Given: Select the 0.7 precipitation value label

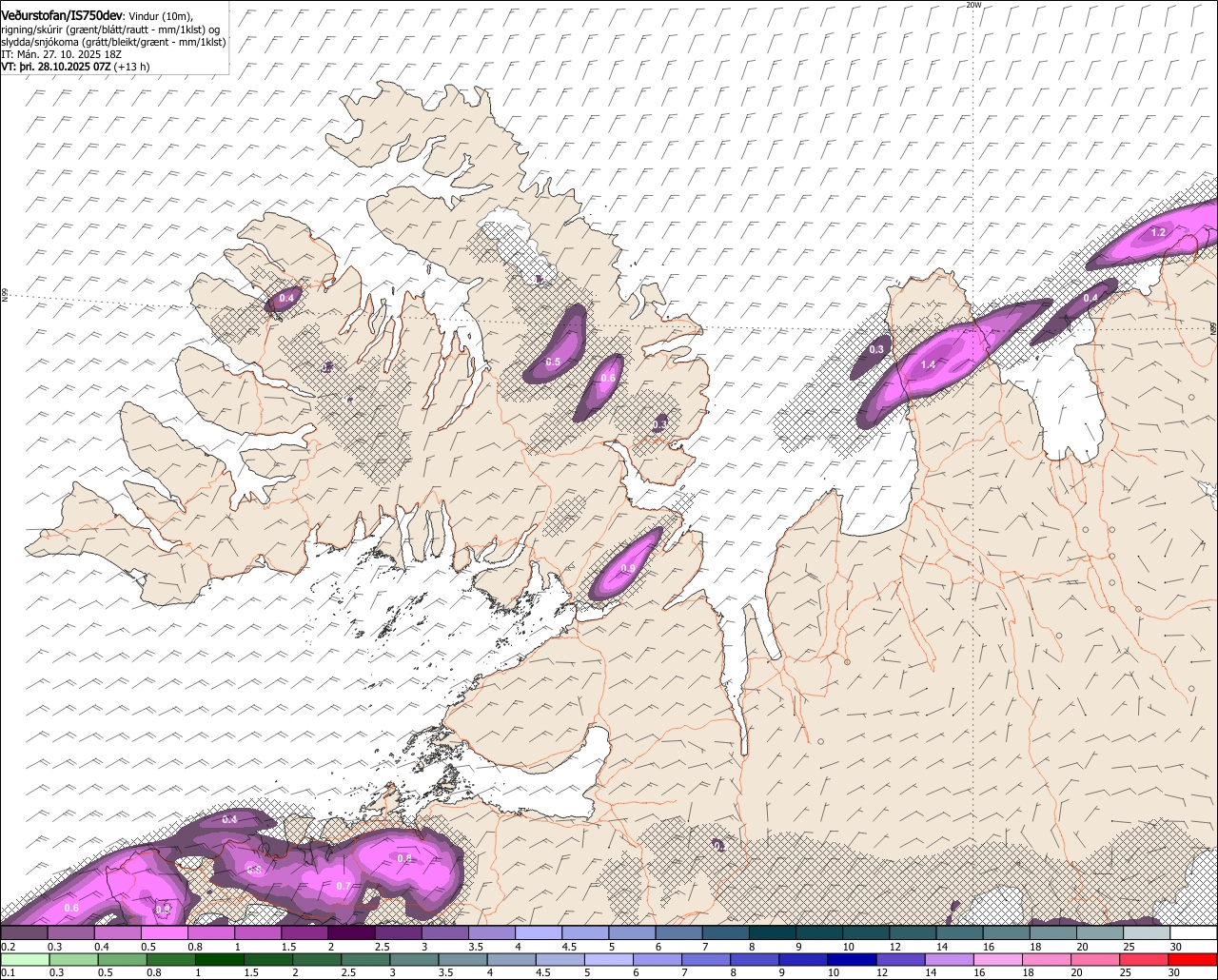Looking at the screenshot, I should pos(344,886).
